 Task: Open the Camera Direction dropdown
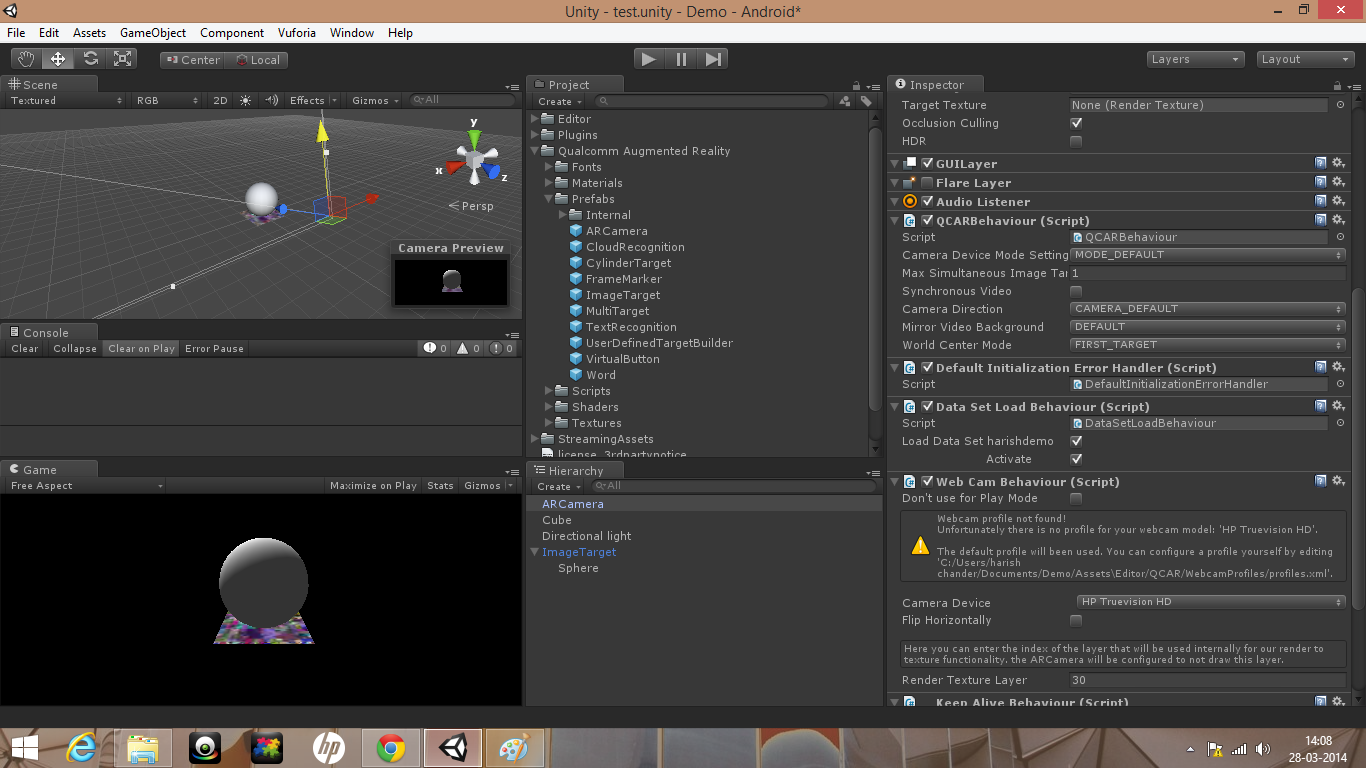[x=1208, y=309]
